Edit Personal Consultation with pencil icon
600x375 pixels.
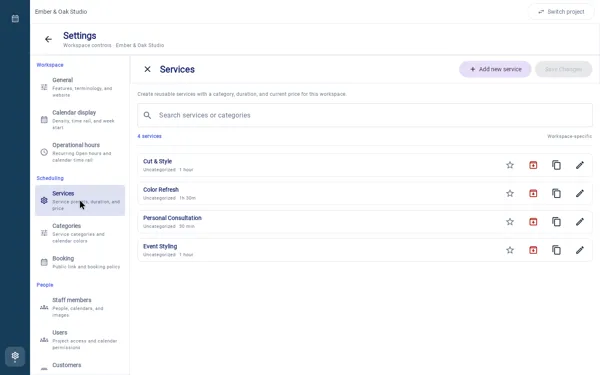580,222
